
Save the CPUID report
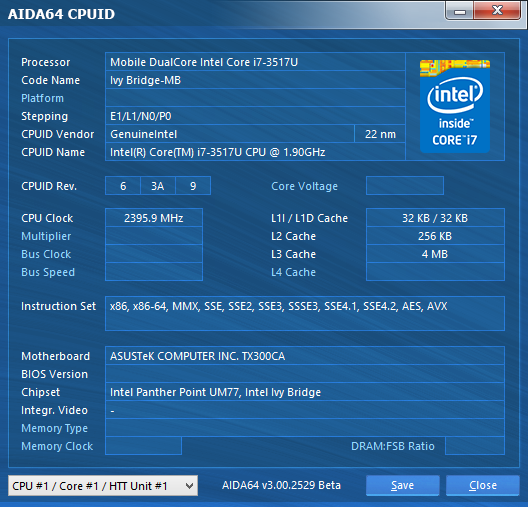click(402, 485)
